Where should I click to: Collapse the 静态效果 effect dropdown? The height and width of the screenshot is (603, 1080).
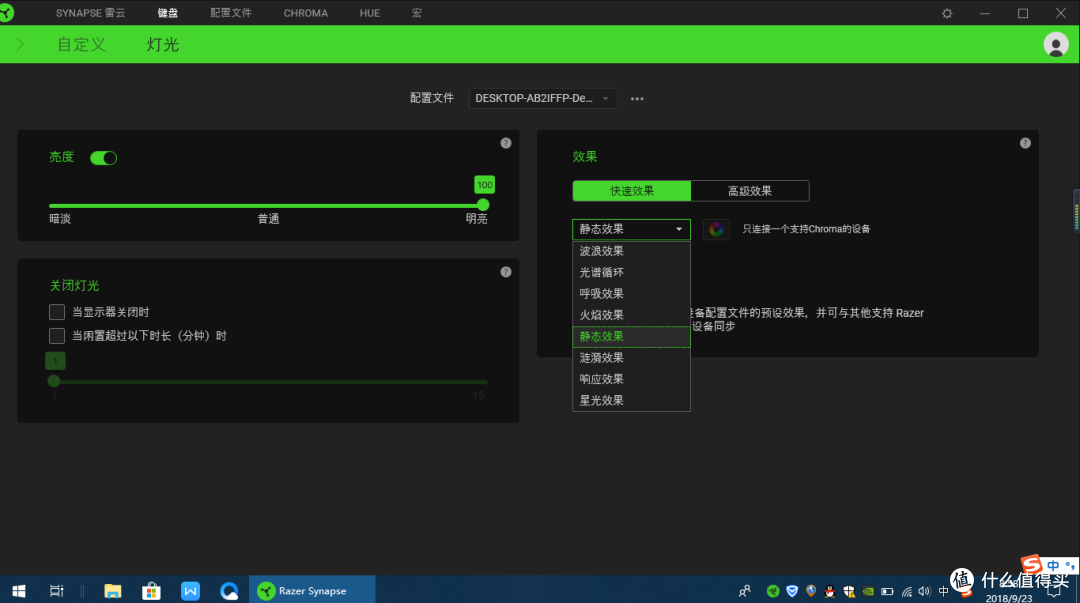click(x=631, y=229)
